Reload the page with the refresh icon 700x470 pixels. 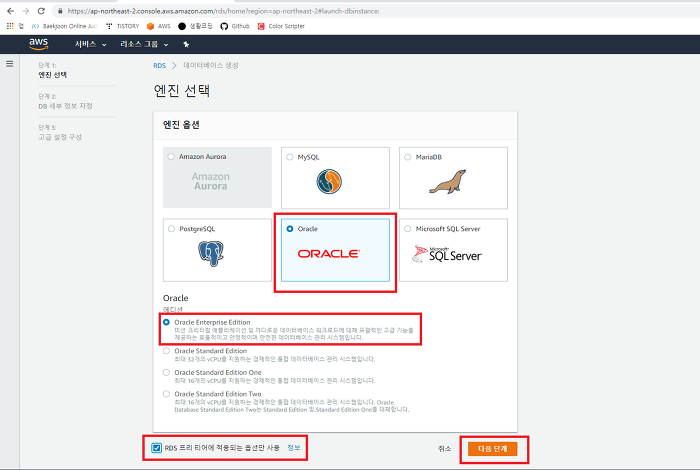41,11
